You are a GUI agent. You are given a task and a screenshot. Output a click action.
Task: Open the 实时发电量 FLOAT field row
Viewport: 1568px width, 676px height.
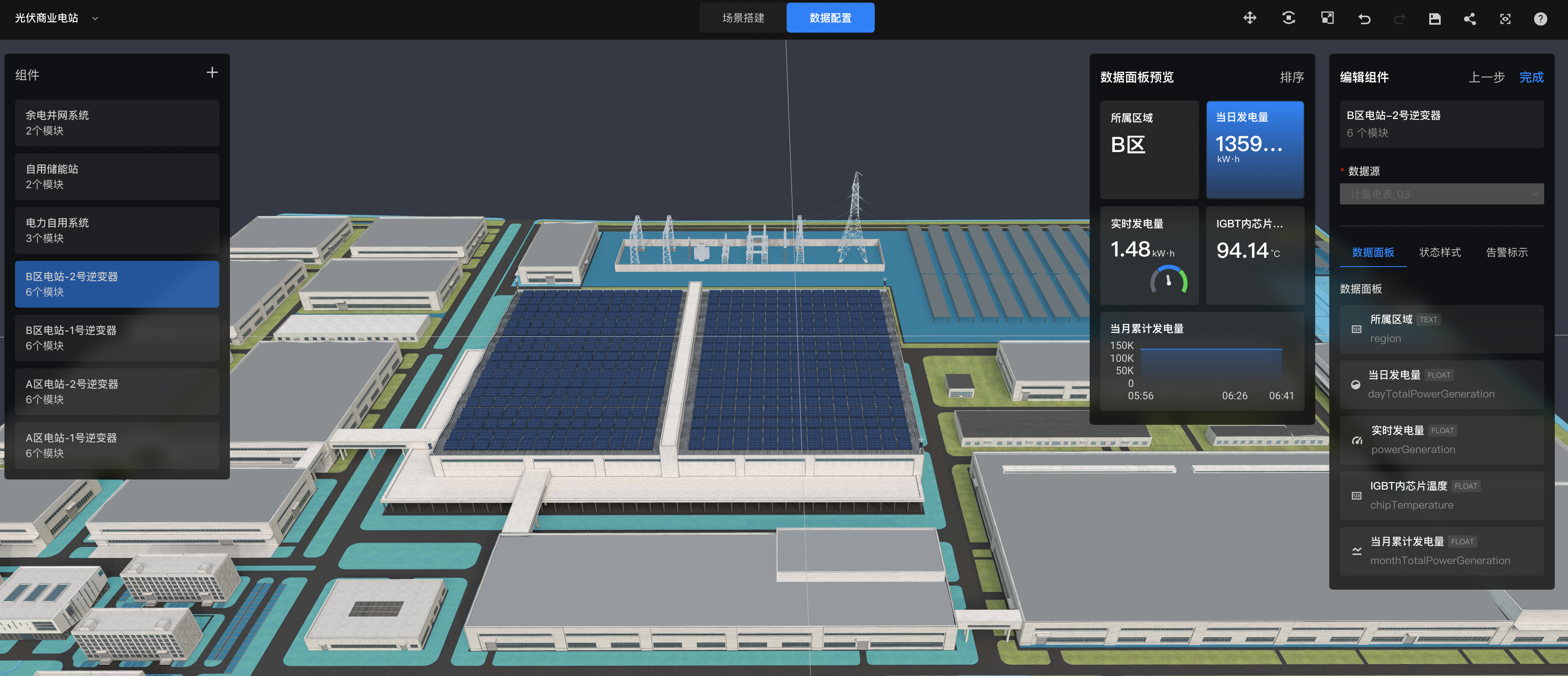(1442, 440)
